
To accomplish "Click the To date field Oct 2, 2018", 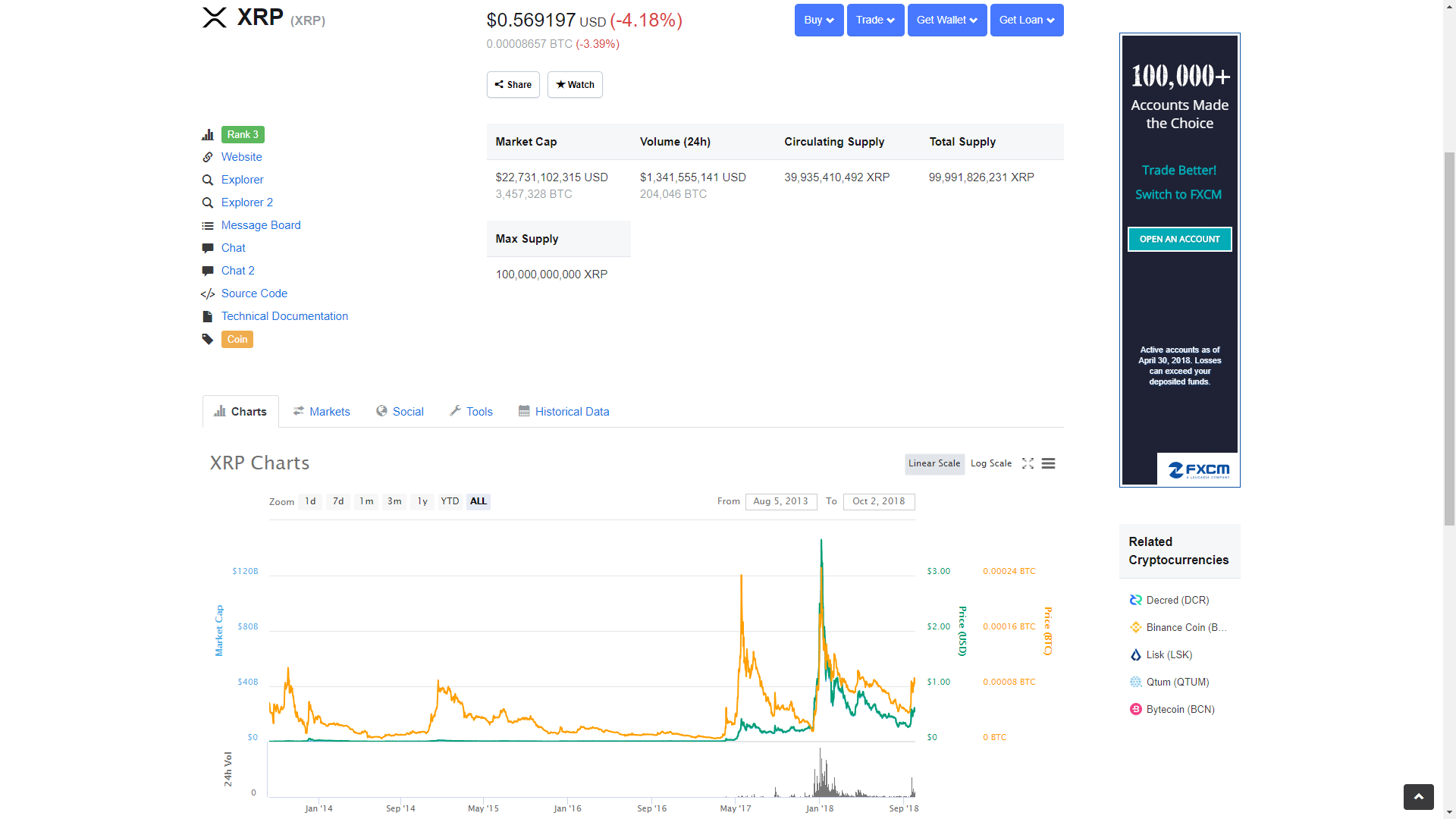I will (x=879, y=501).
